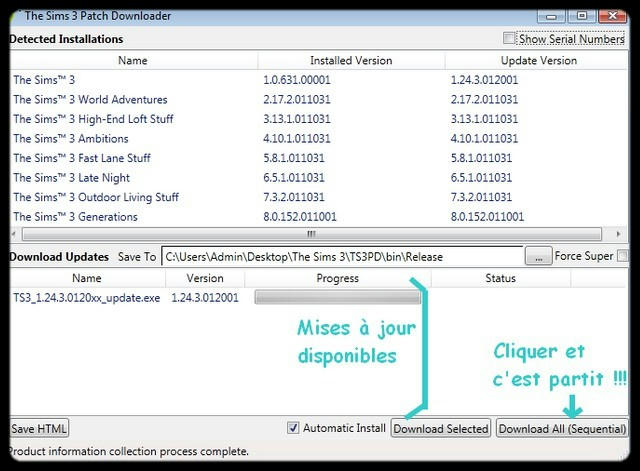Screen dimensions: 640x471
Task: Click installed version 2.17.2.011031
Action: (297, 99)
